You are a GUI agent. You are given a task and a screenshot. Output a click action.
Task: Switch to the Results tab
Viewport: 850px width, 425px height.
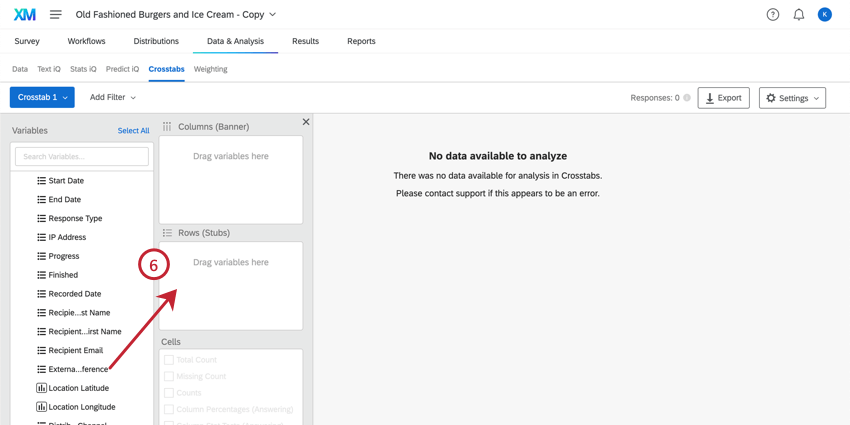tap(305, 41)
